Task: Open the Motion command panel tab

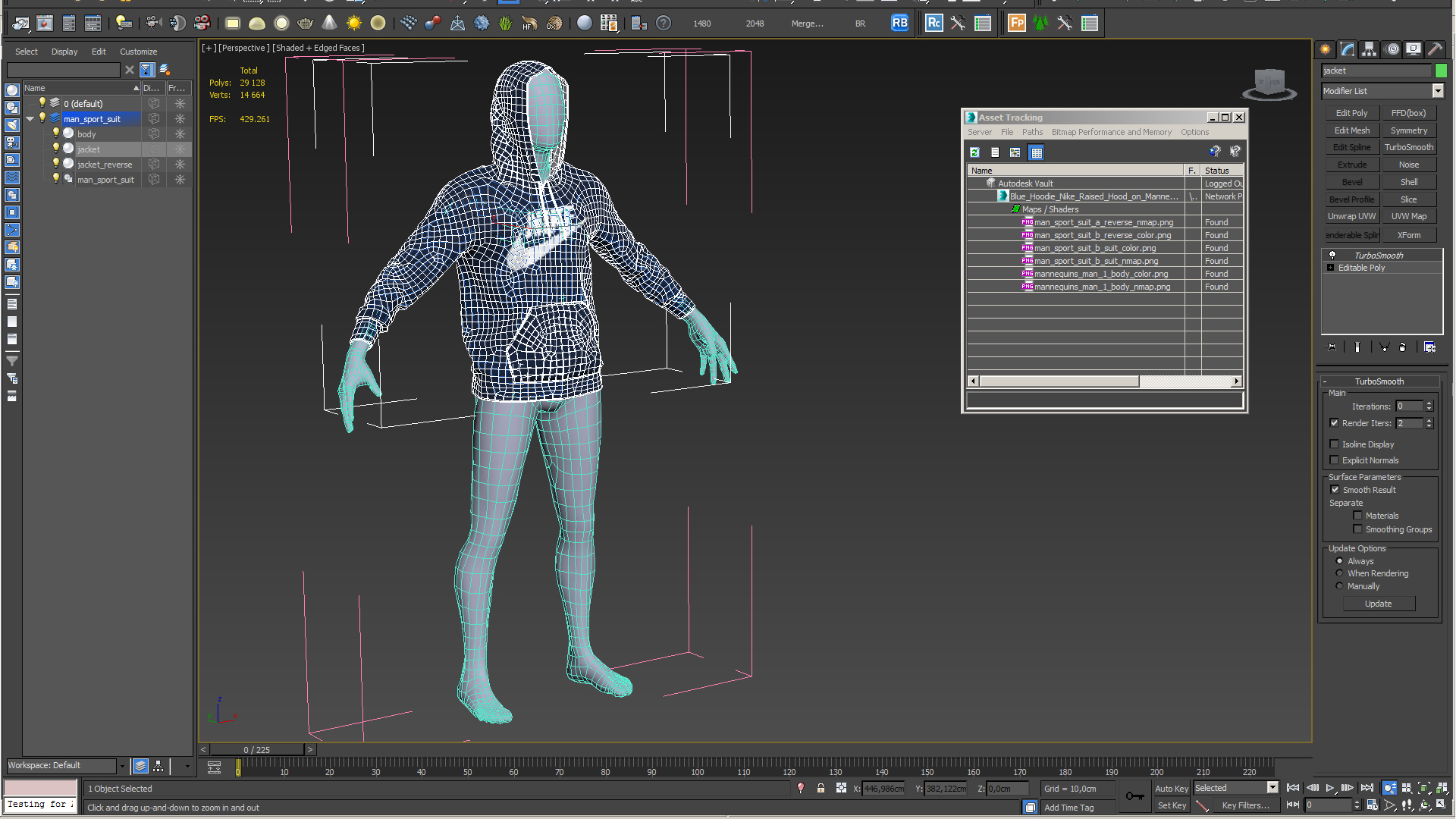Action: (1392, 49)
